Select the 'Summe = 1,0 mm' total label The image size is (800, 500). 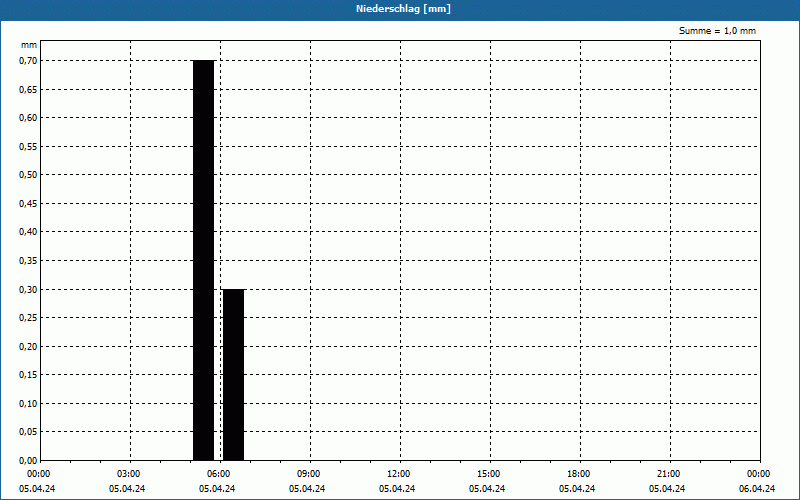coord(717,31)
